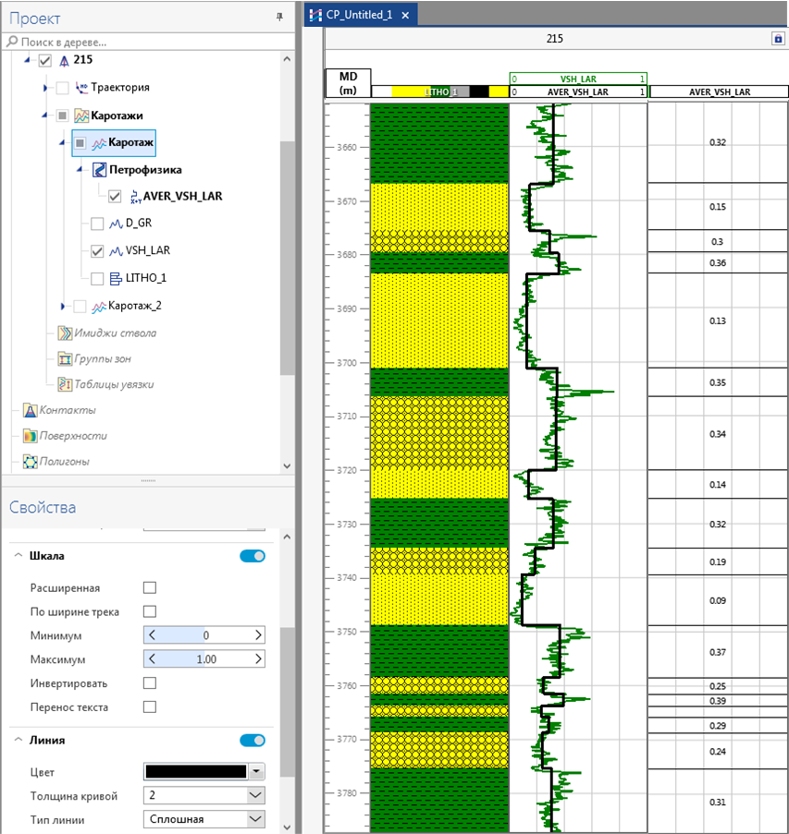
Task: Click the Группы зон icon
Action: coord(65,359)
